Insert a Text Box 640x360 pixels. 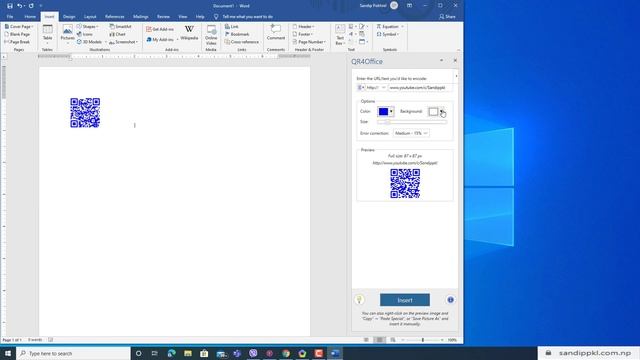(340, 35)
